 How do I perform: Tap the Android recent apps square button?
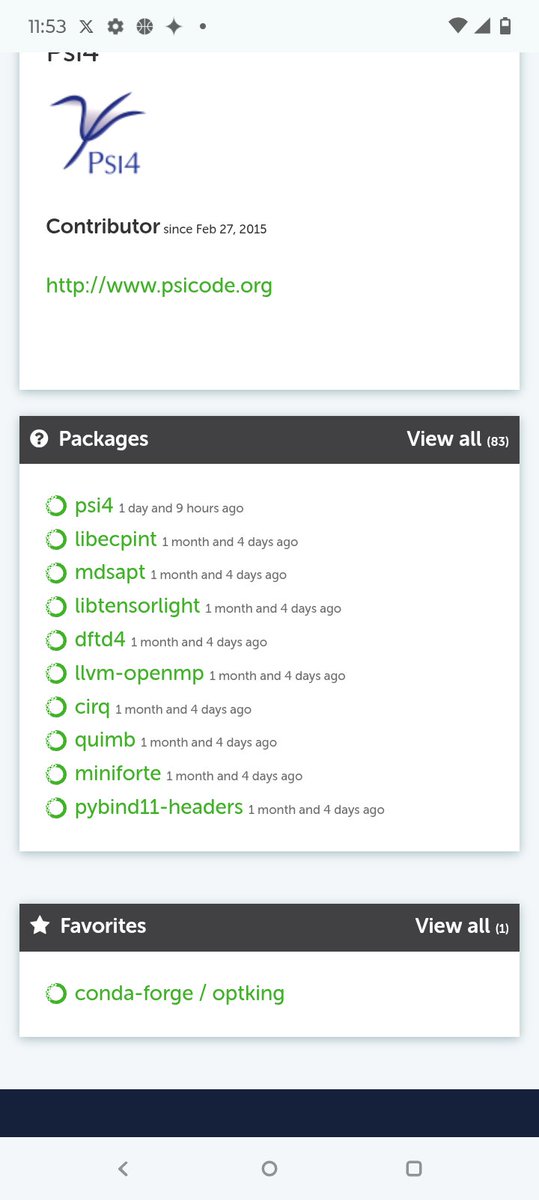coord(414,1168)
